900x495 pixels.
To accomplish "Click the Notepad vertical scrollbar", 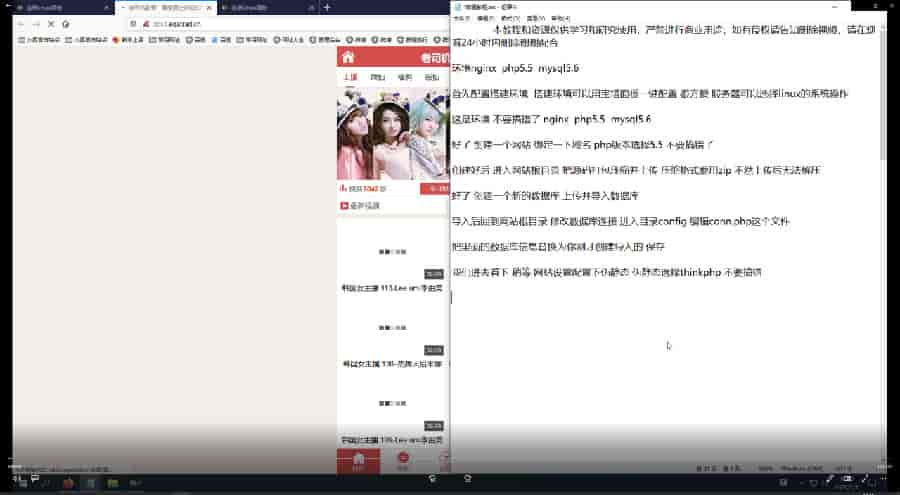I will pyautogui.click(x=882, y=100).
